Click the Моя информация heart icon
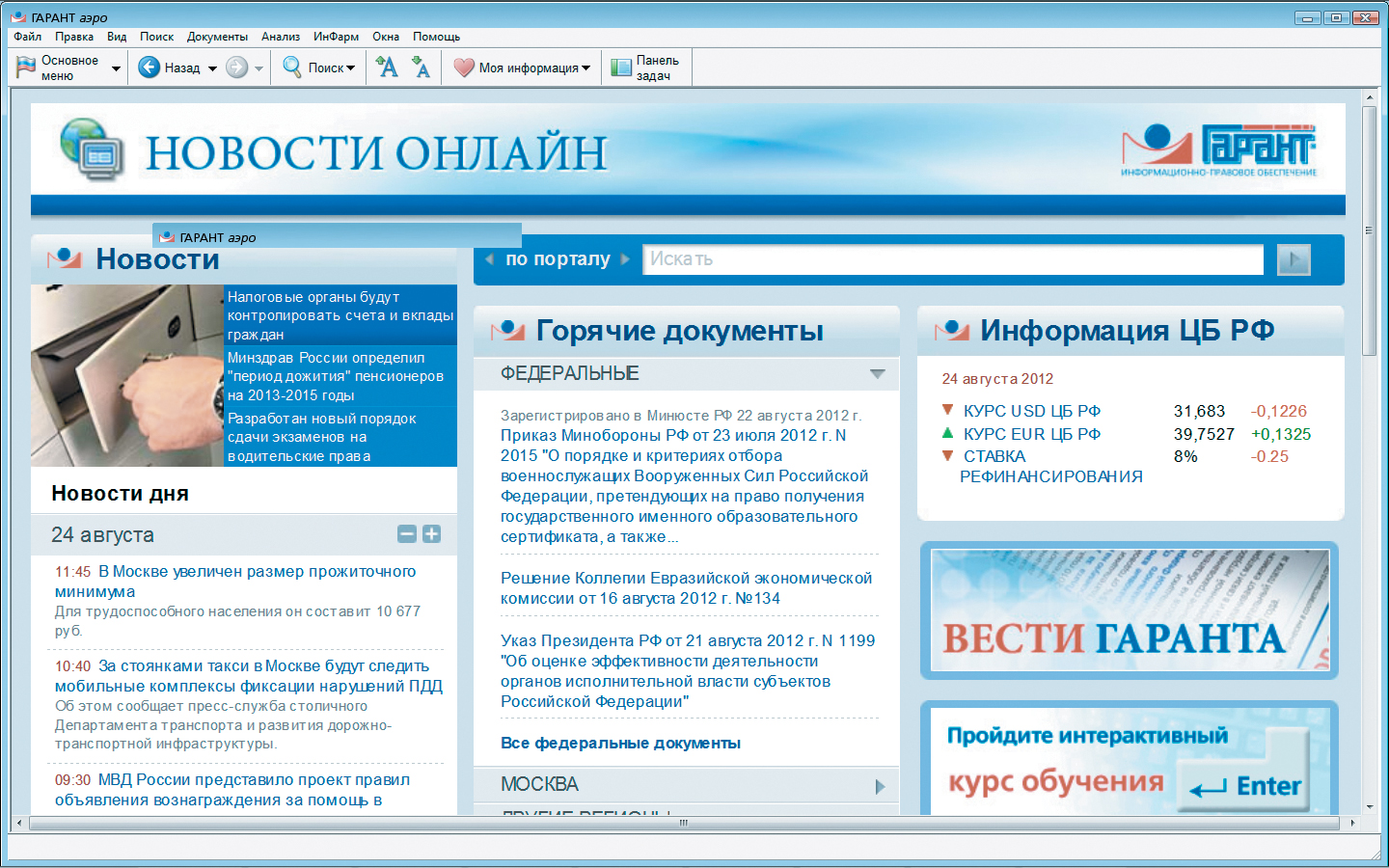The height and width of the screenshot is (868, 1389). point(464,68)
